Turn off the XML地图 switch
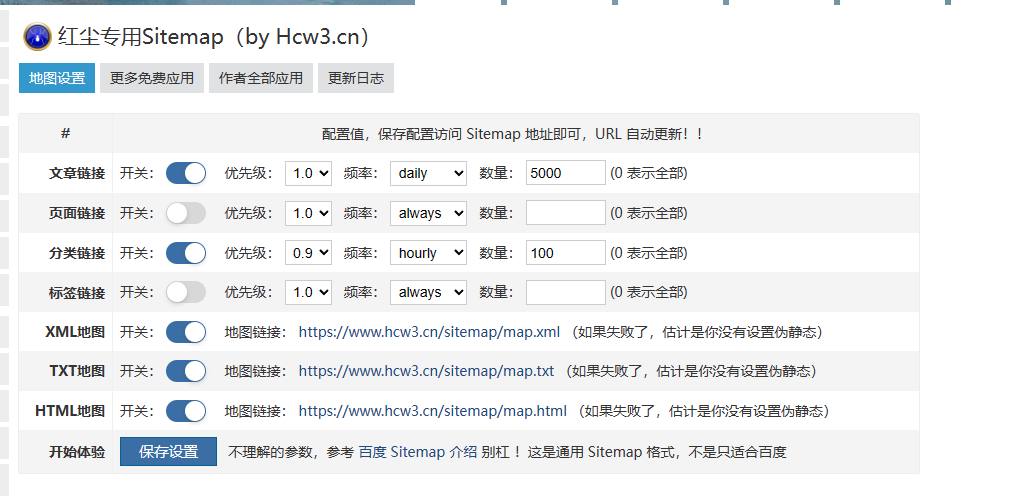This screenshot has height=497, width=1028. click(x=186, y=332)
